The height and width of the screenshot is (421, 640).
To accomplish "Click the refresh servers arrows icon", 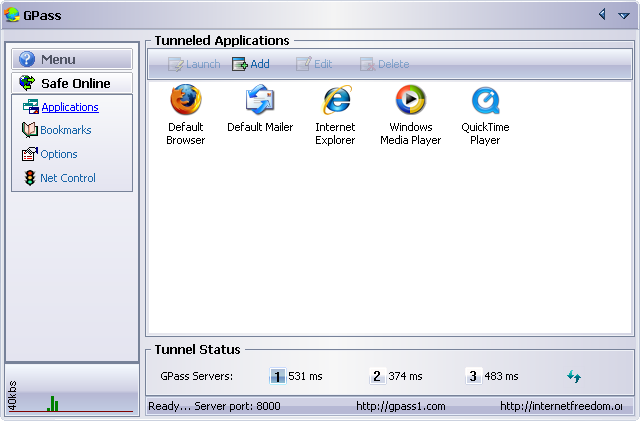I will pos(574,376).
